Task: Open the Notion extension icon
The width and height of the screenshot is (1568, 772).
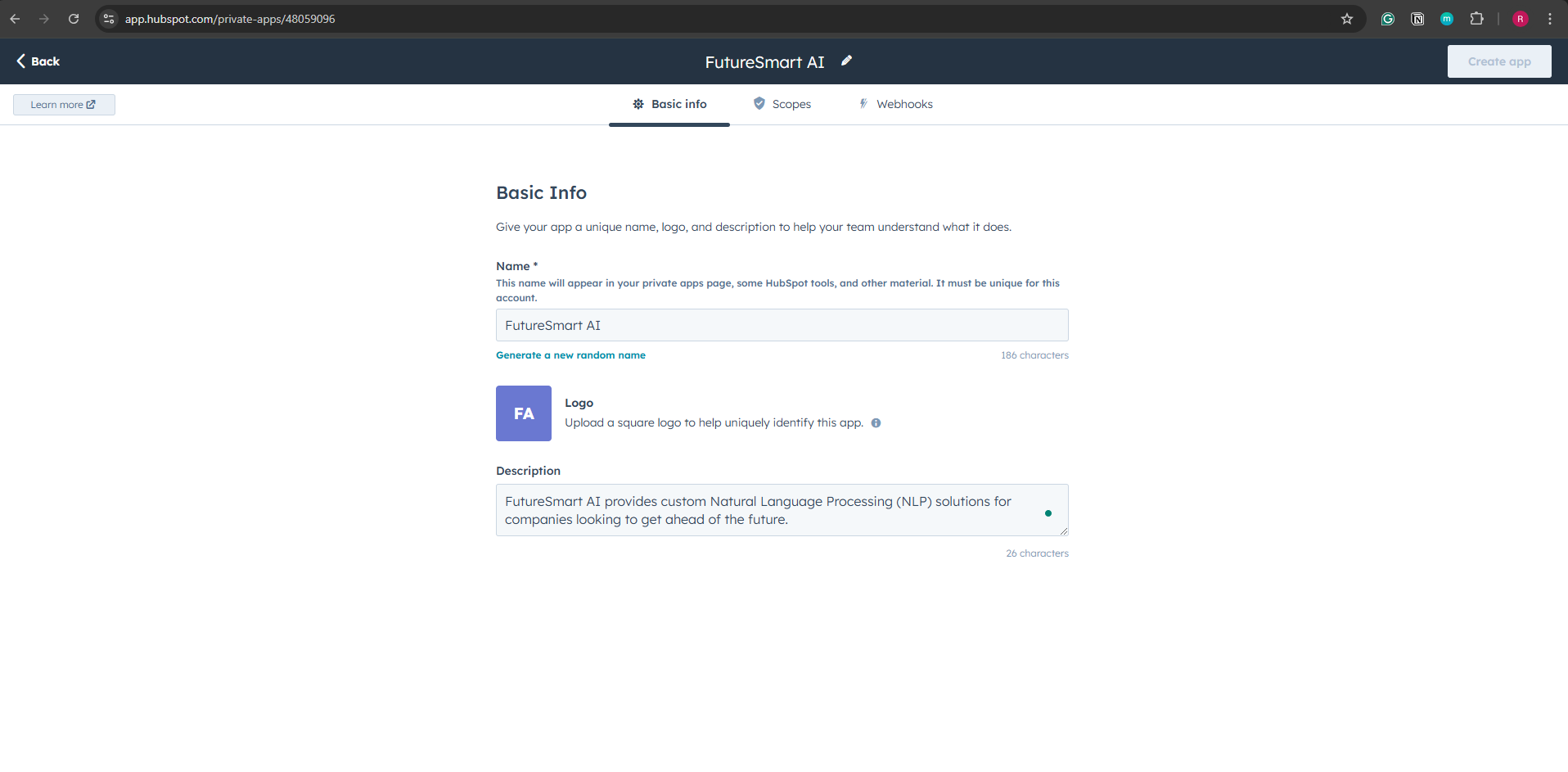Action: [1417, 19]
